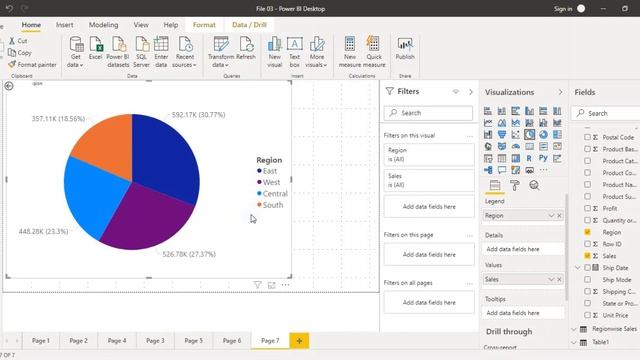Open Excel data source from ribbon
Screen dimensions: 640x360
(96, 48)
